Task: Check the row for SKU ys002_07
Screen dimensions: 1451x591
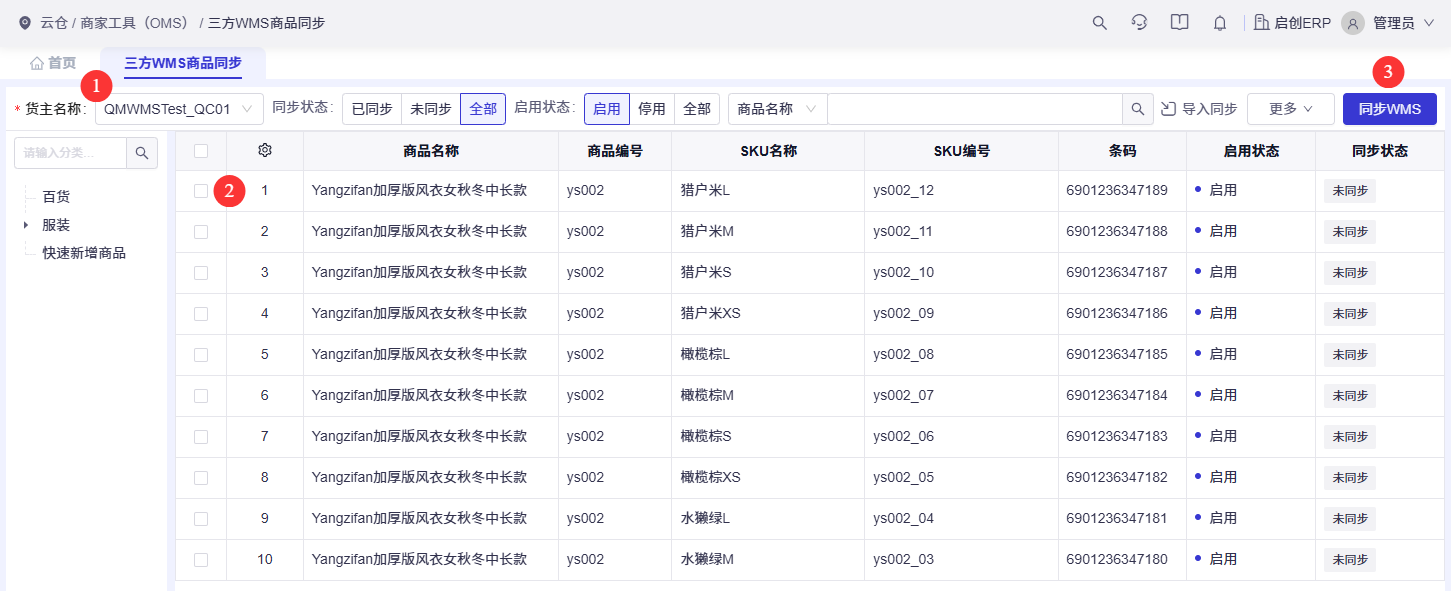Action: pyautogui.click(x=201, y=395)
